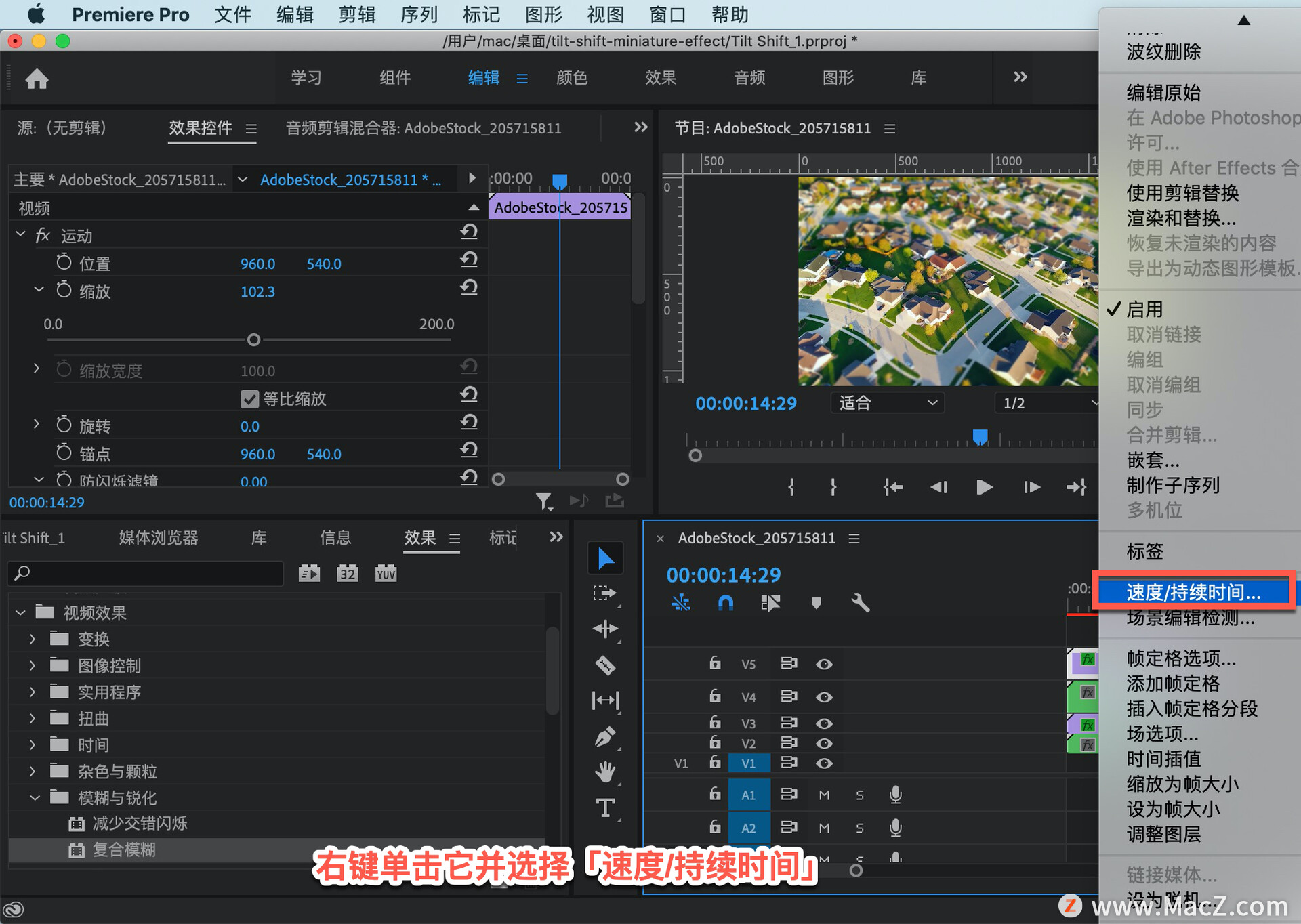Select the Razor tool
This screenshot has width=1301, height=924.
coord(605,665)
